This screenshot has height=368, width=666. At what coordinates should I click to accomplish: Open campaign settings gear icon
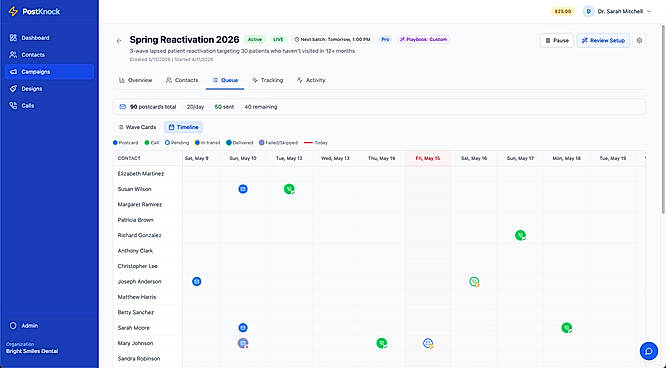(639, 40)
